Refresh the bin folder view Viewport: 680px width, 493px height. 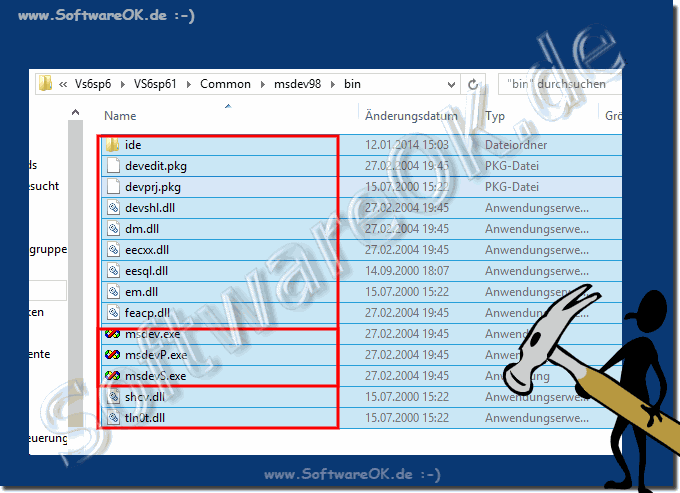473,84
